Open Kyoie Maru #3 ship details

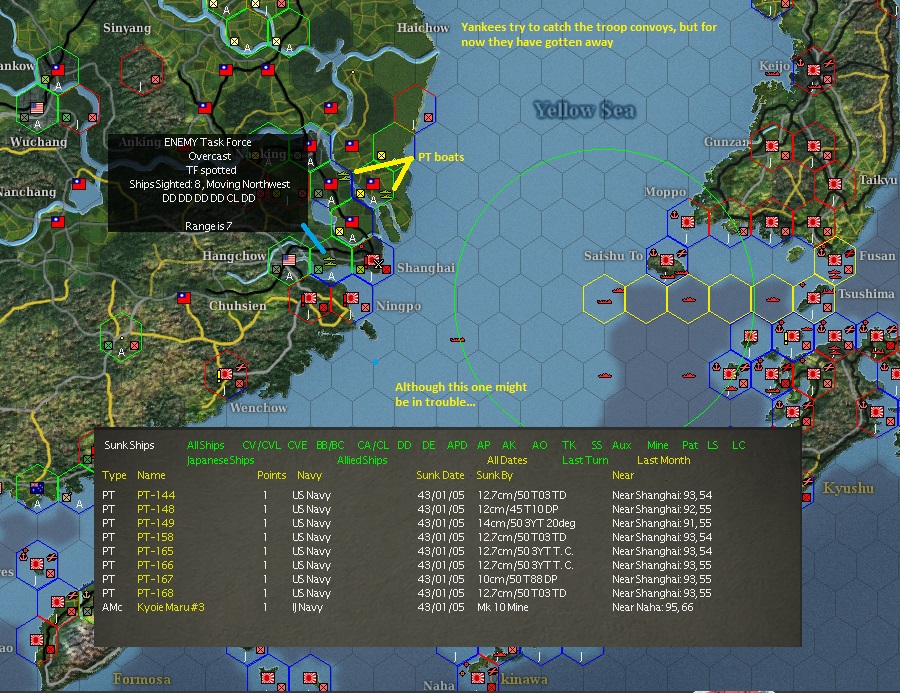click(x=170, y=607)
